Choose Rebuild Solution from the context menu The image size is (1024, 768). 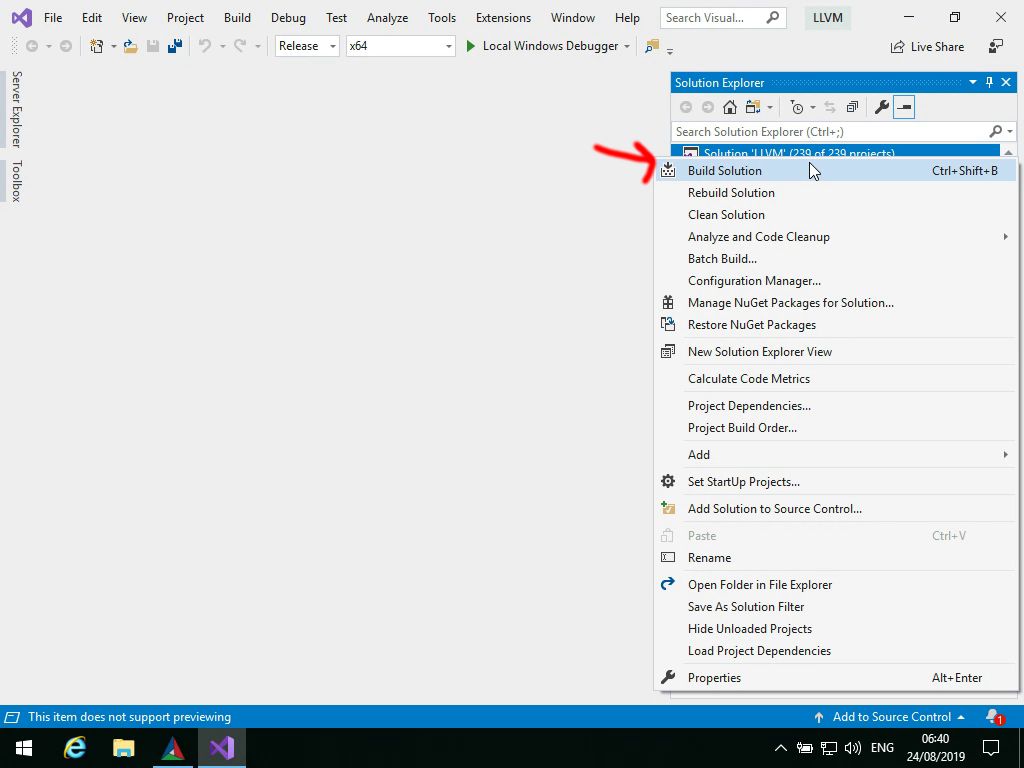[x=731, y=192]
